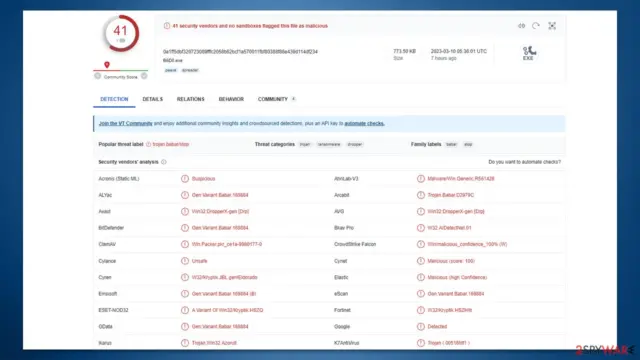This screenshot has height=360, width=640.
Task: Click the reanalyze refresh icon
Action: click(536, 26)
